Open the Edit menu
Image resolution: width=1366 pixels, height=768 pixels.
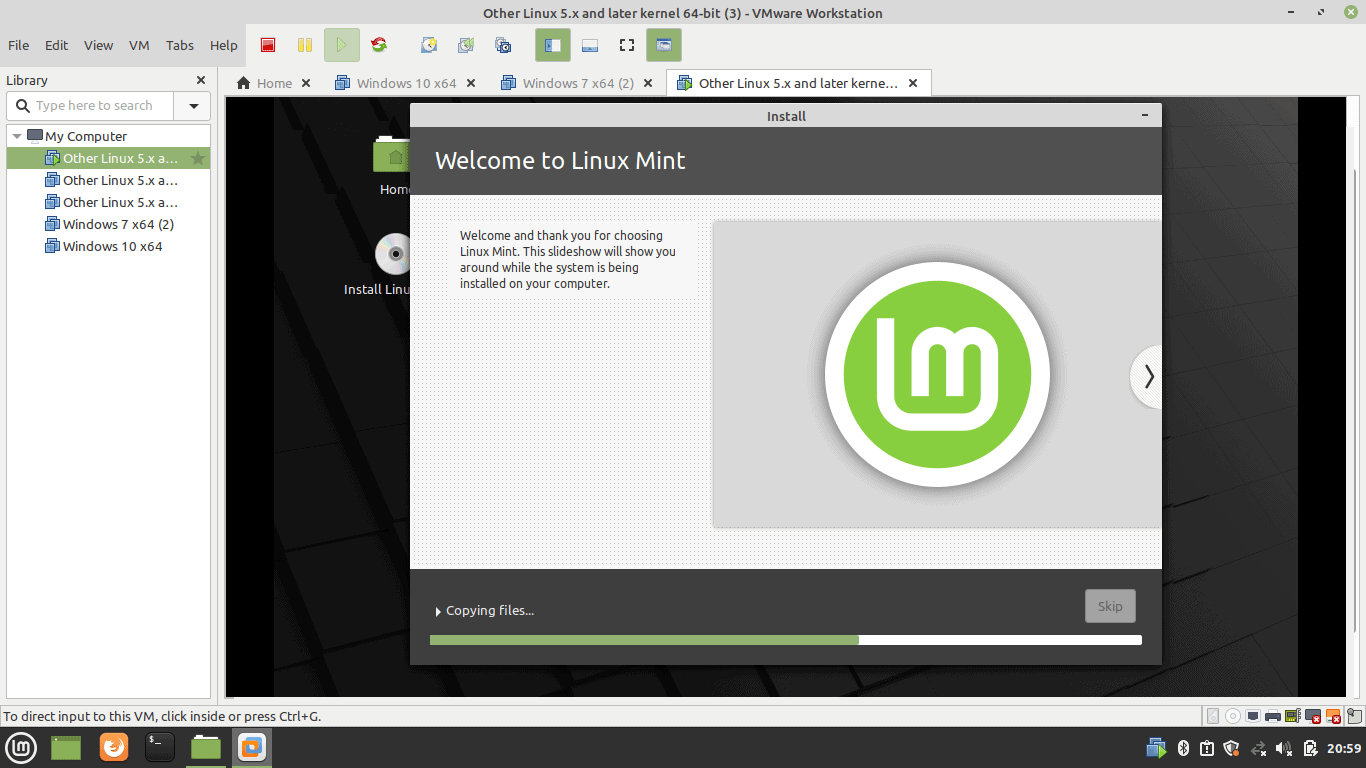(57, 45)
